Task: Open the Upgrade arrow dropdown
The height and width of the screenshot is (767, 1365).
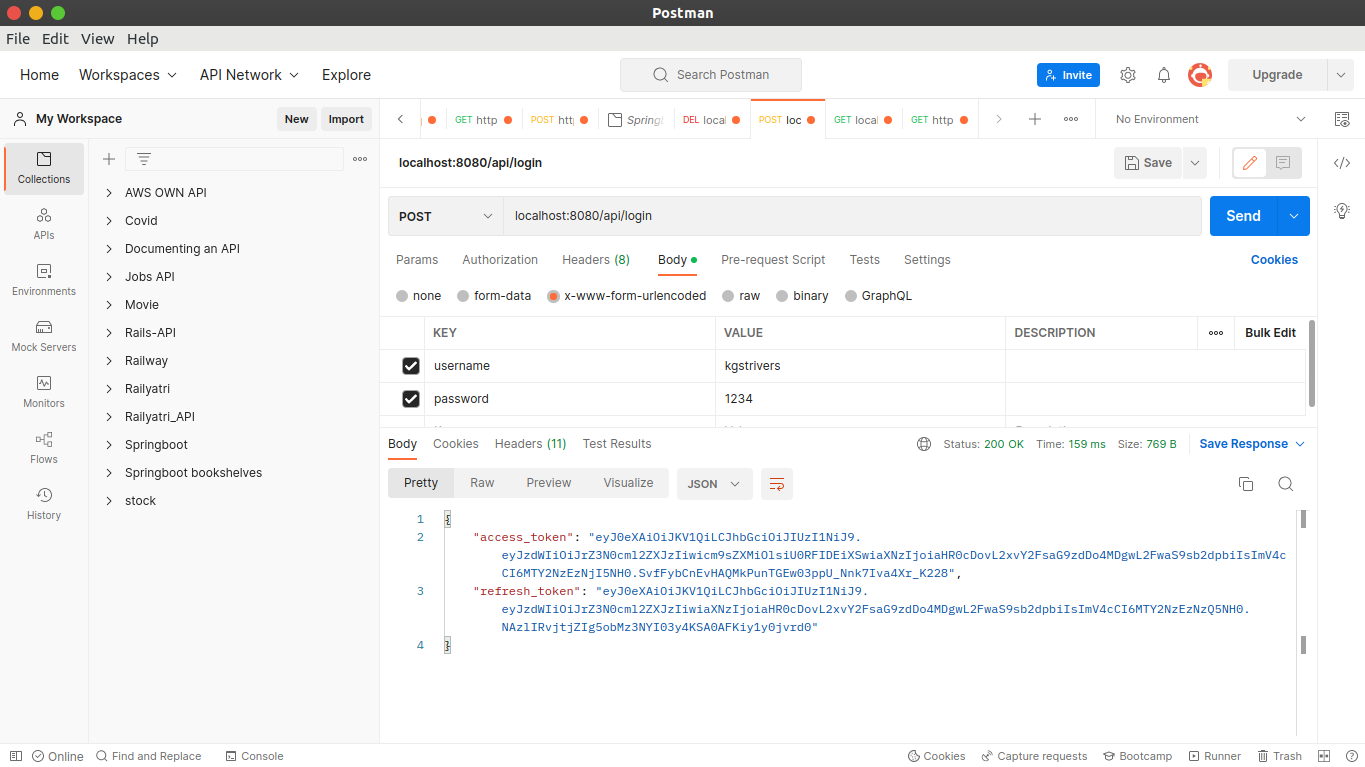Action: 1340,75
